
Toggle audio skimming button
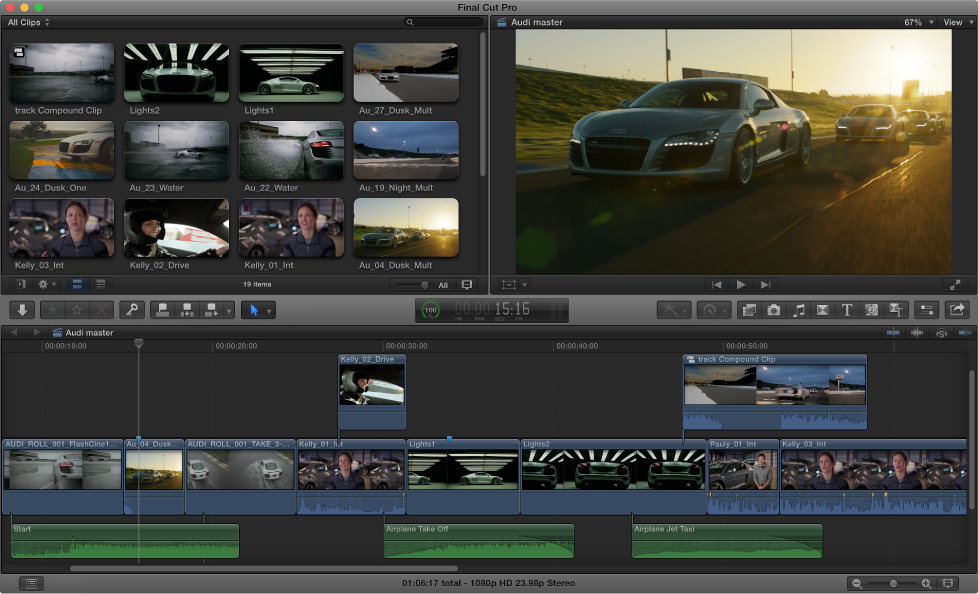coord(917,333)
